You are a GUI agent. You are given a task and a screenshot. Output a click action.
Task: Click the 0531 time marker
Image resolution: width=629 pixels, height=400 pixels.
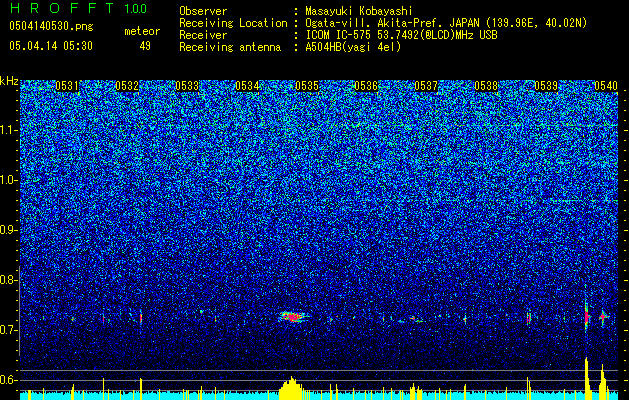coord(67,86)
